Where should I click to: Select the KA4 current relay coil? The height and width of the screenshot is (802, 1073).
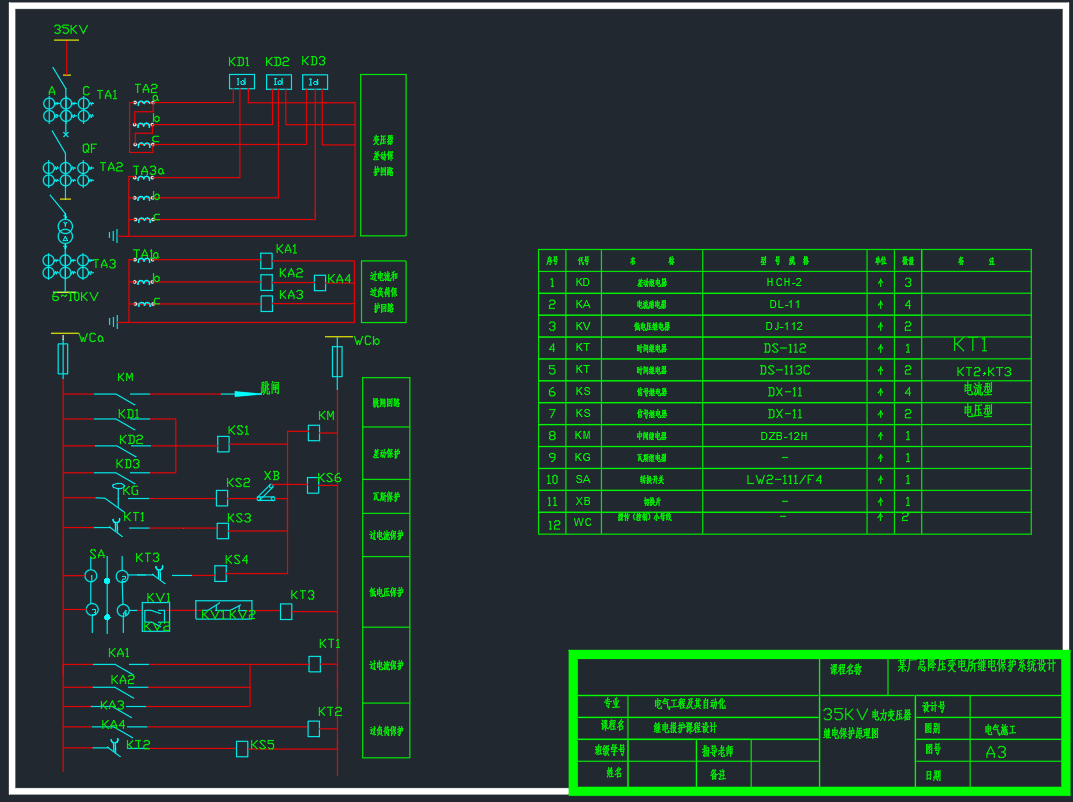[320, 283]
